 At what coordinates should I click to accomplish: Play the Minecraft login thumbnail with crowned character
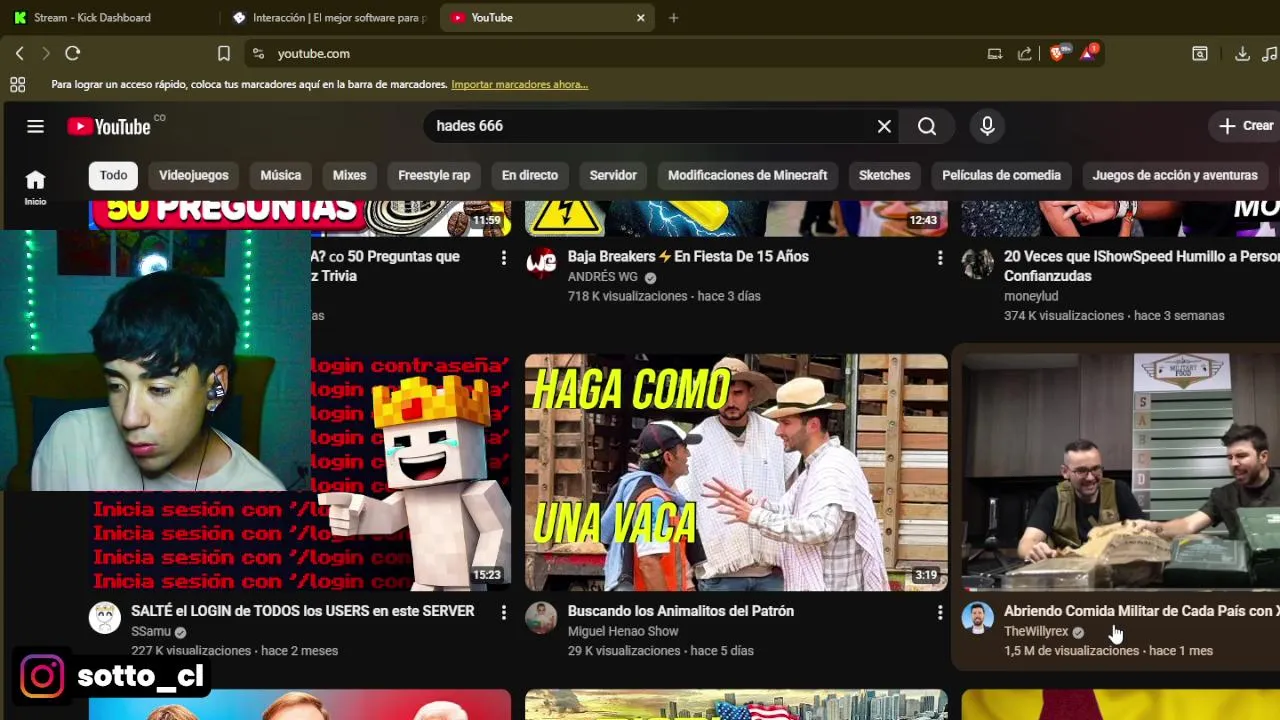(410, 472)
